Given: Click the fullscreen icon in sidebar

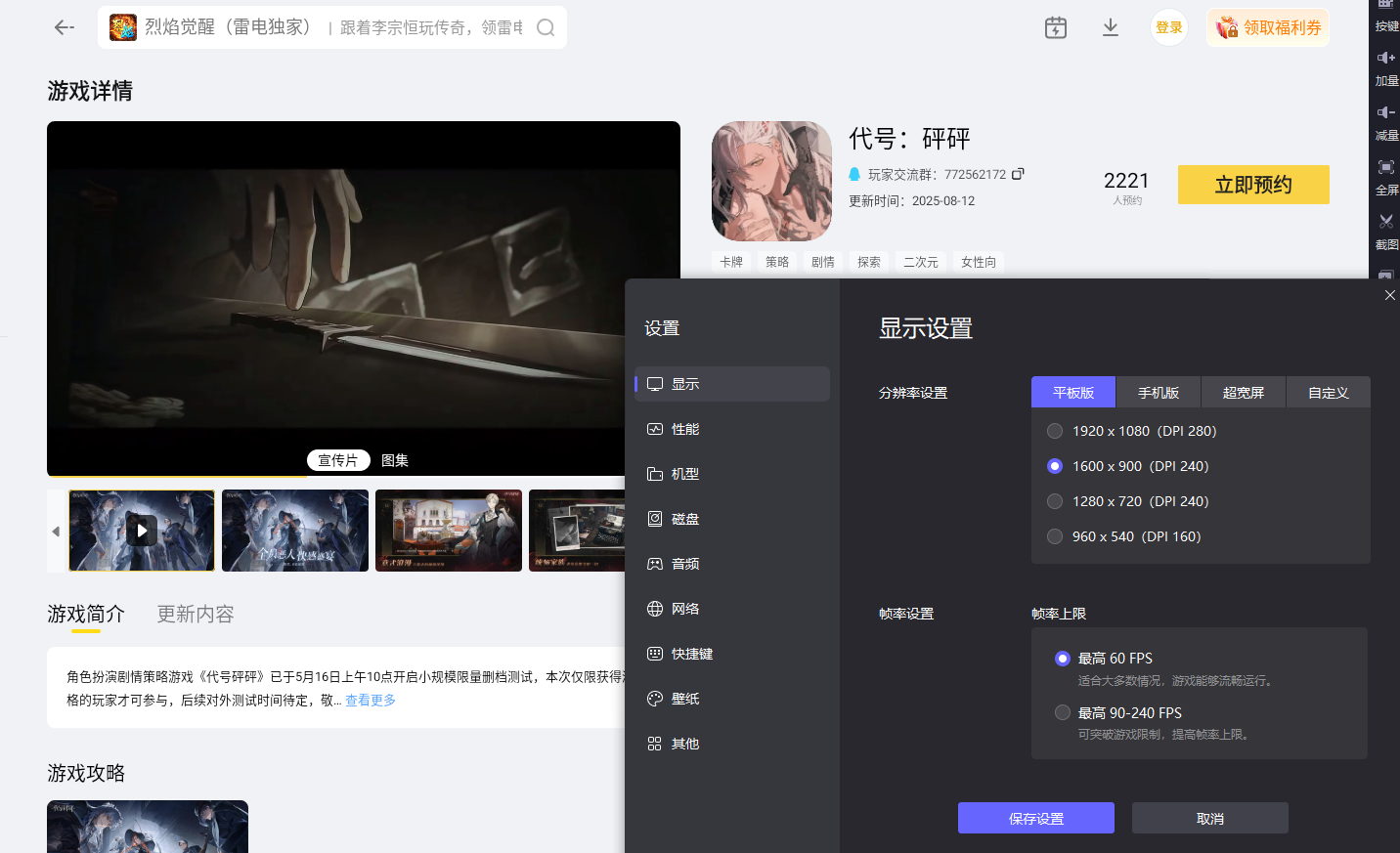Looking at the screenshot, I should (1385, 168).
